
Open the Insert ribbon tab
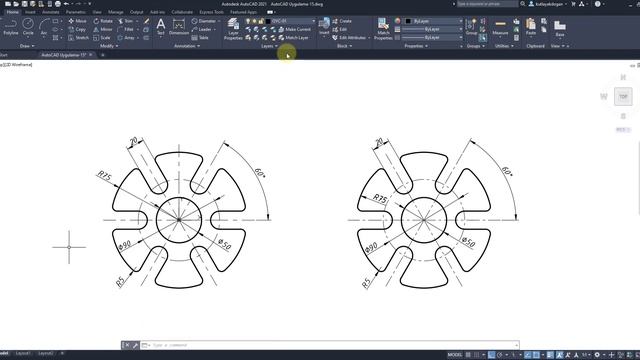[x=30, y=12]
